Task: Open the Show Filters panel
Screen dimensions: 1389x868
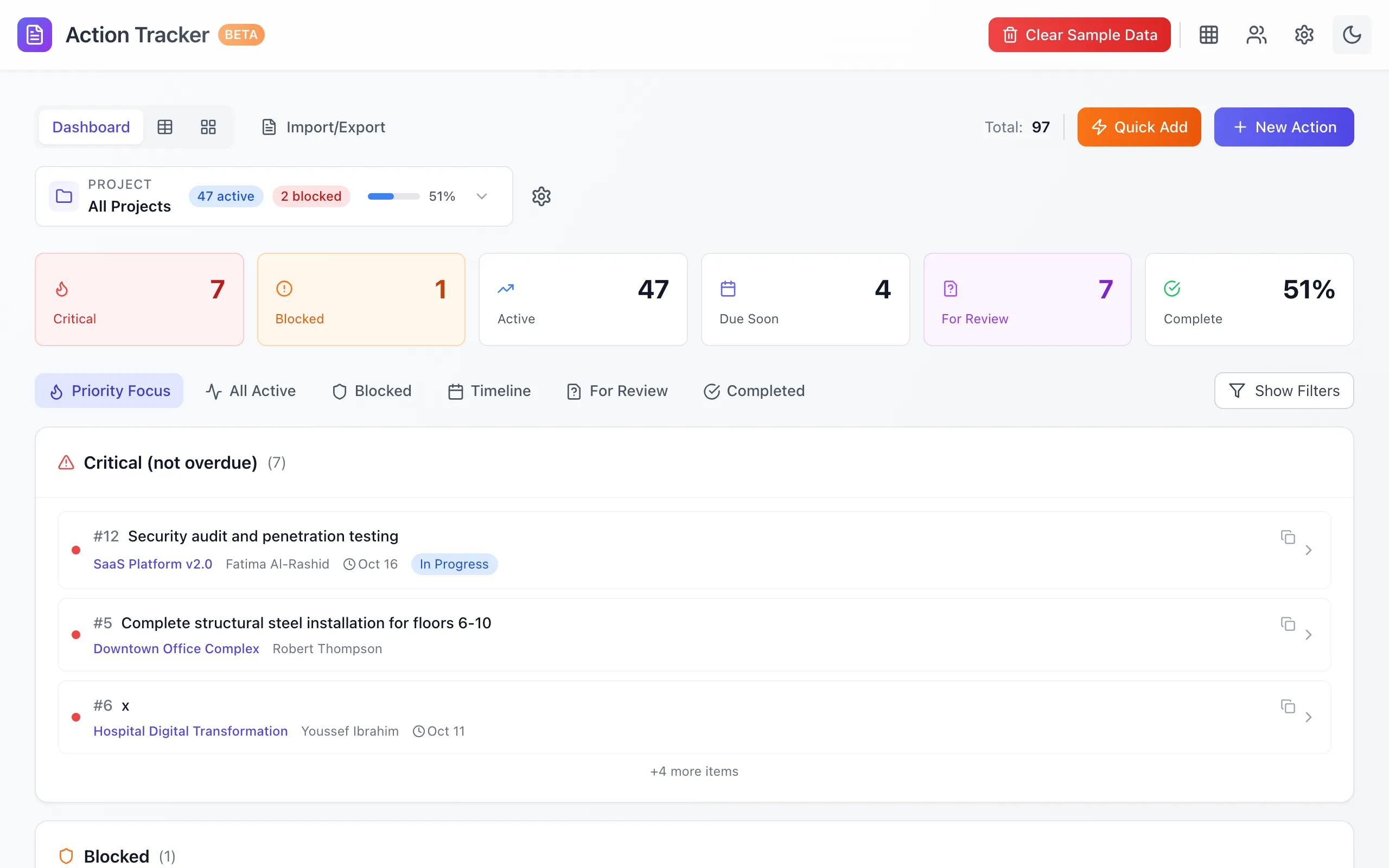Action: (1284, 391)
